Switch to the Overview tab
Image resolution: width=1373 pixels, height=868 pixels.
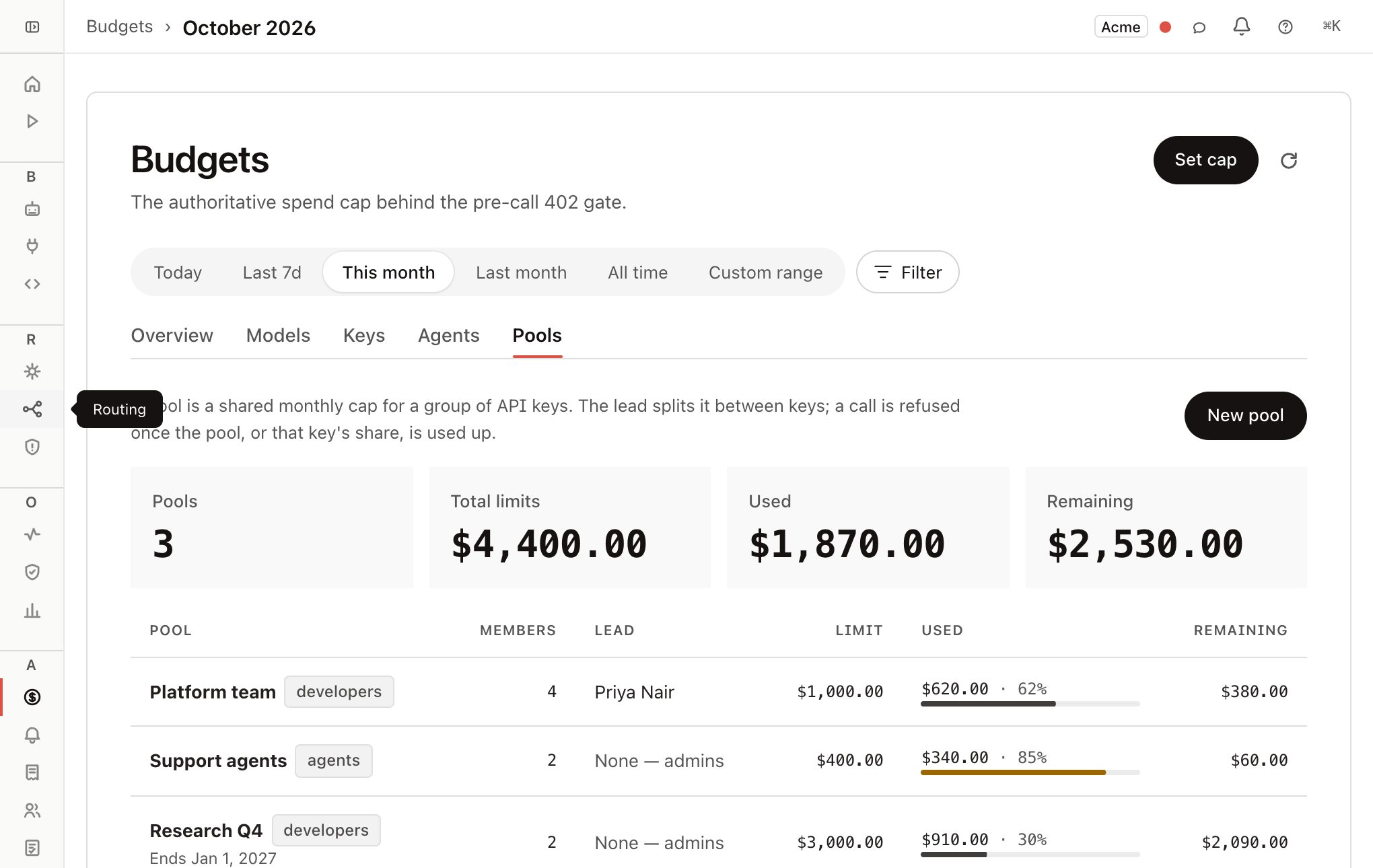click(x=172, y=335)
